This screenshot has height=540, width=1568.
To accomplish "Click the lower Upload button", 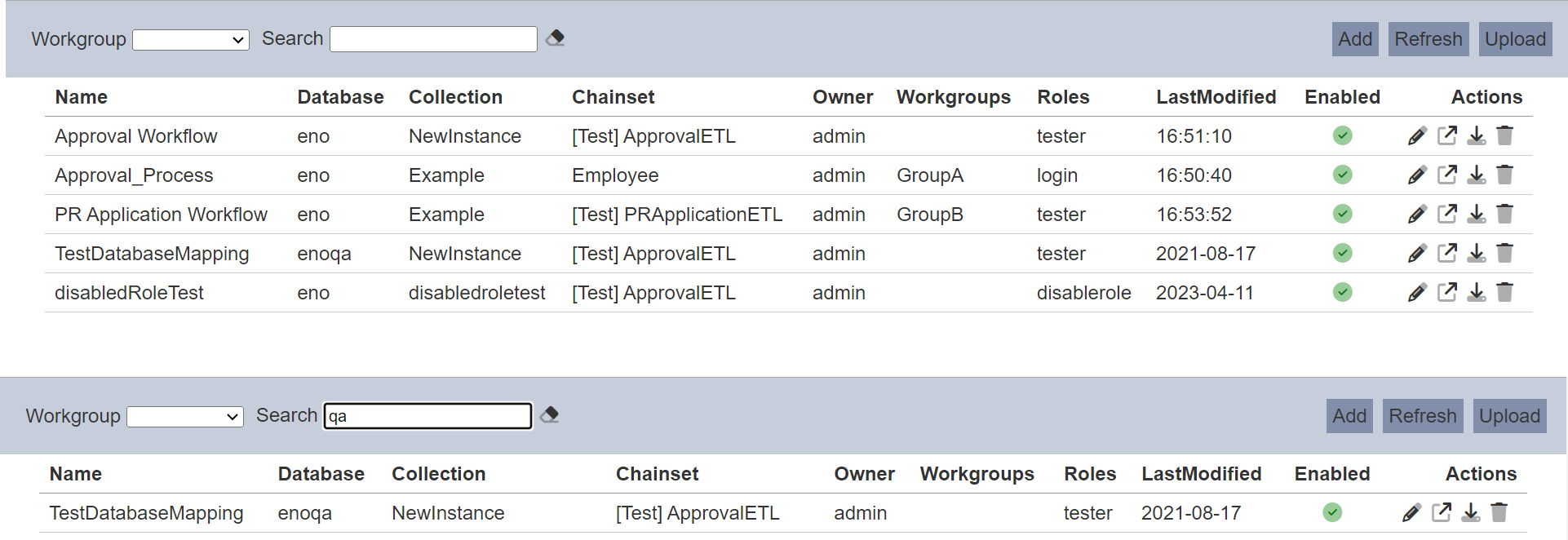I will [x=1509, y=416].
